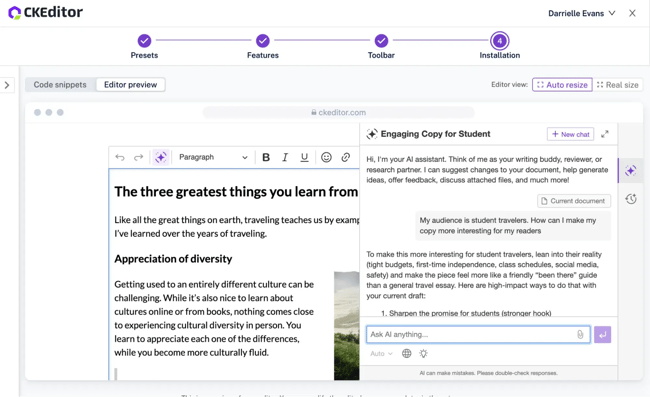Select the Installation step
The height and width of the screenshot is (397, 650).
[x=500, y=46]
